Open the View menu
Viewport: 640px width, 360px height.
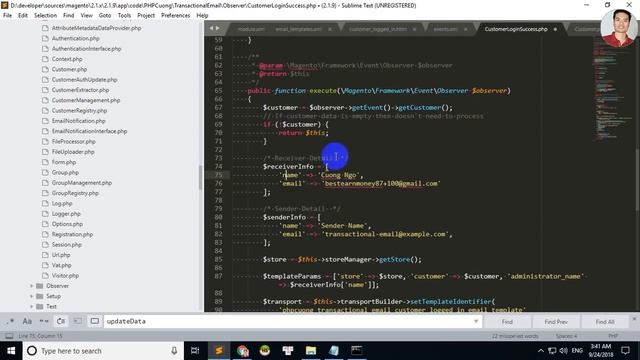click(x=87, y=15)
